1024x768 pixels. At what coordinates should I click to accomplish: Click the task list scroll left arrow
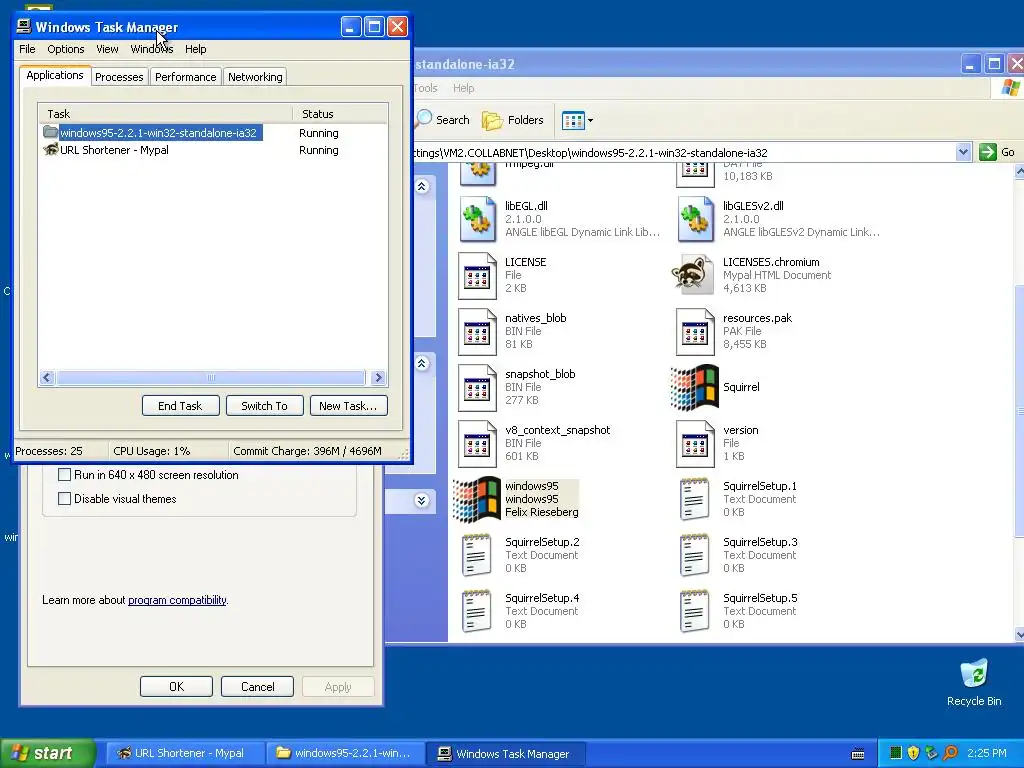tap(47, 377)
